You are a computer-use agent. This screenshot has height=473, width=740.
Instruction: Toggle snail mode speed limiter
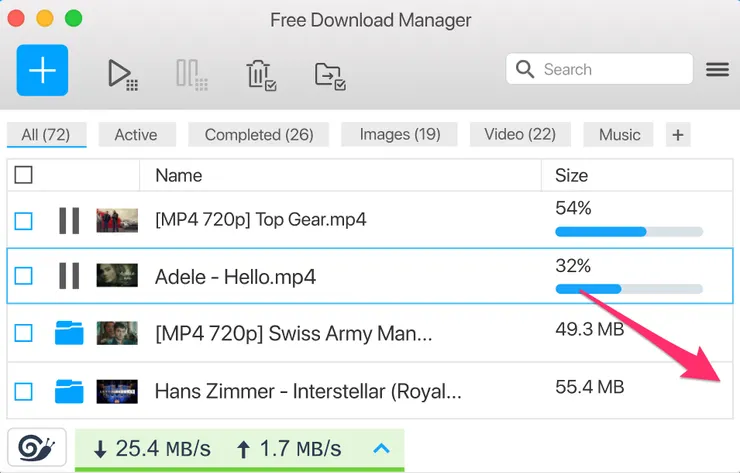(x=37, y=448)
